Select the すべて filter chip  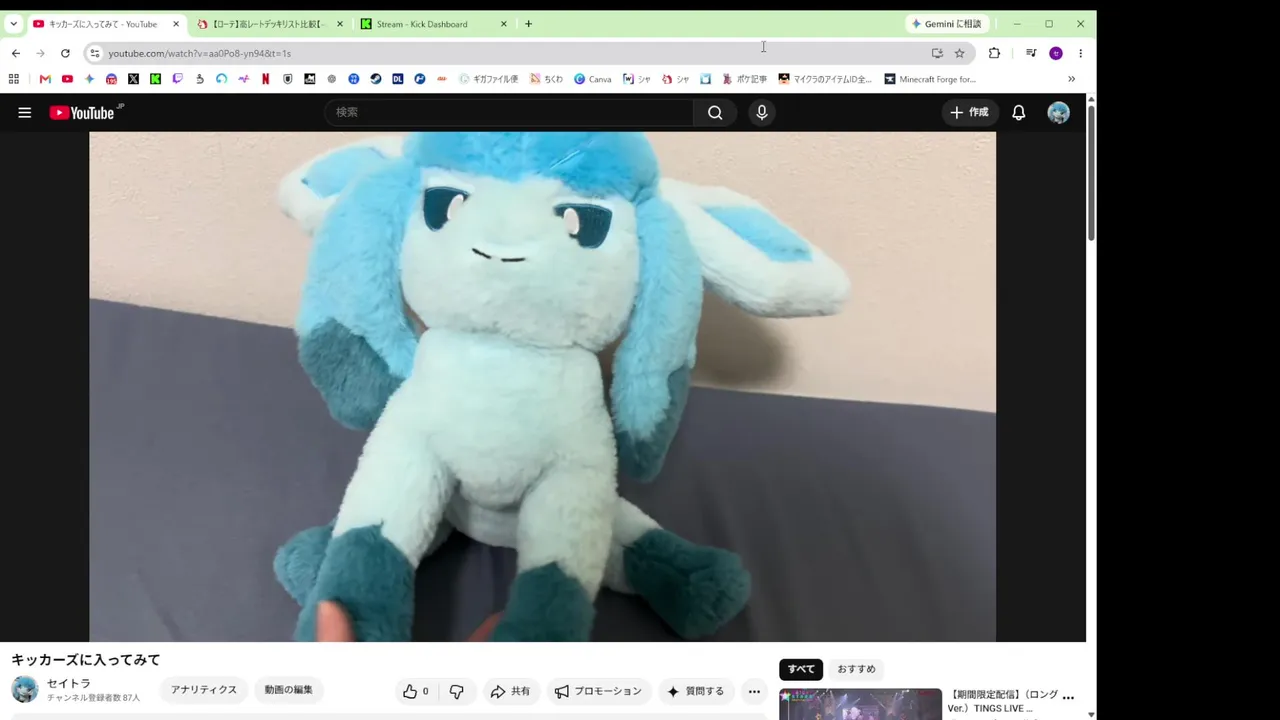coord(801,669)
